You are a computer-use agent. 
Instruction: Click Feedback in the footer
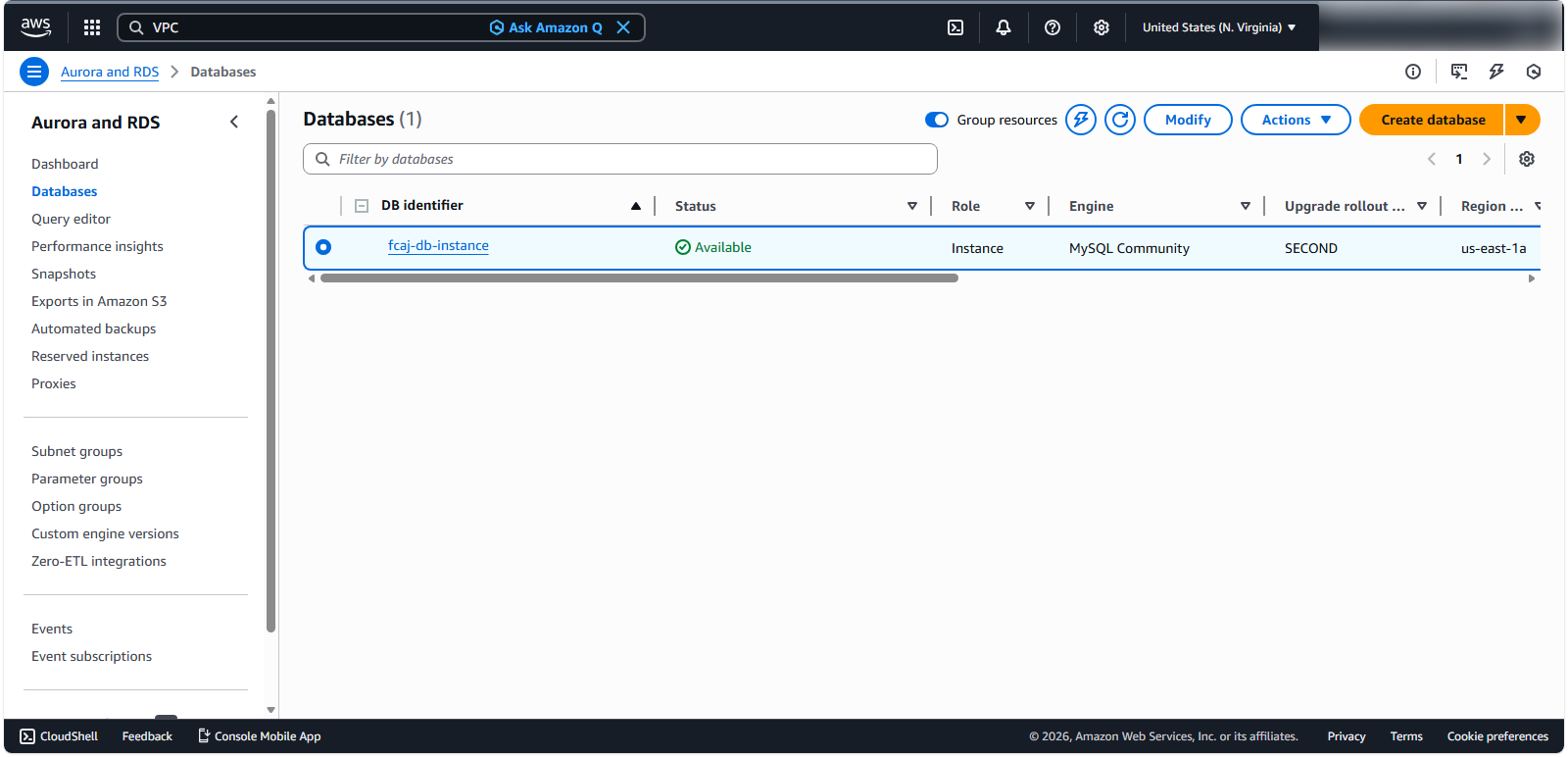pos(147,736)
